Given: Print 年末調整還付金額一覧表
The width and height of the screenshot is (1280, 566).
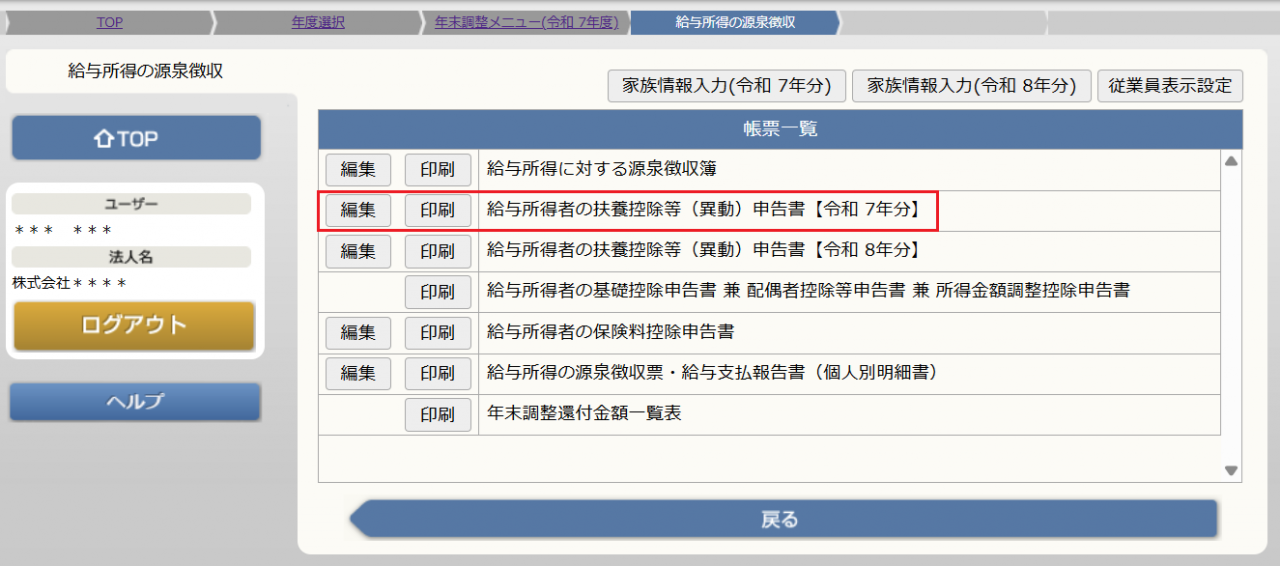Looking at the screenshot, I should point(437,414).
